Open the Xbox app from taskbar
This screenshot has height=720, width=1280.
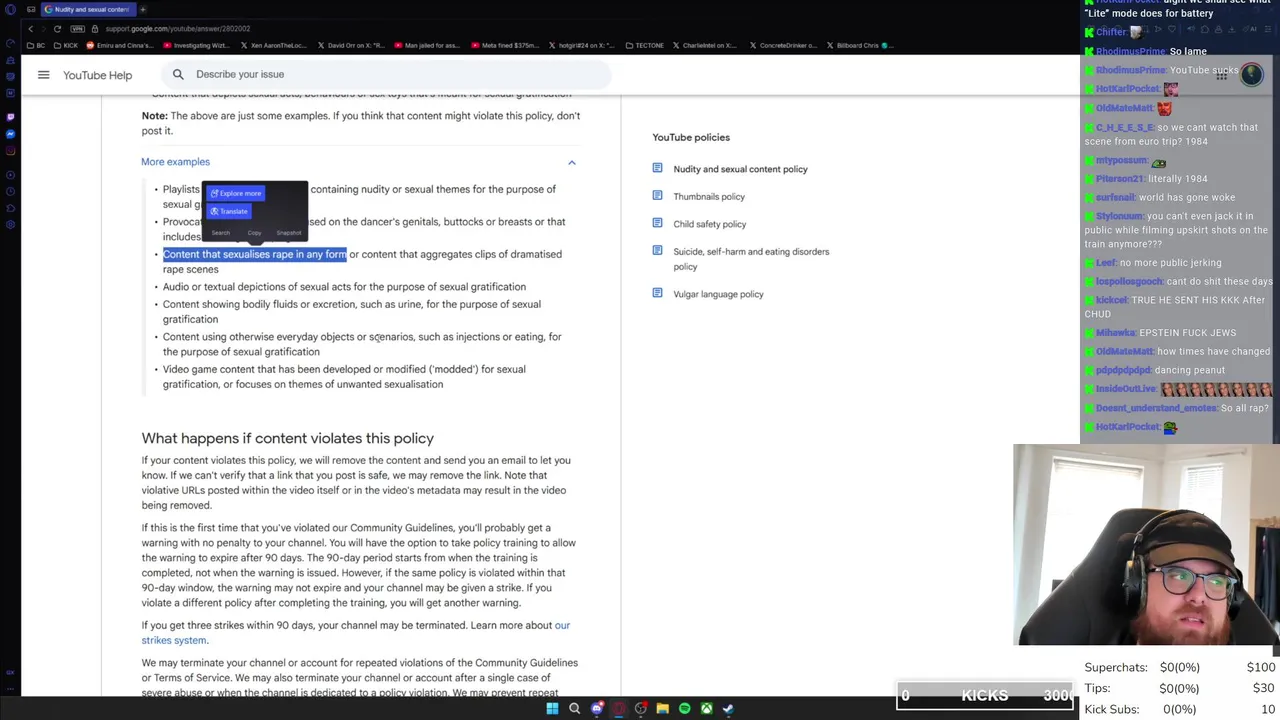tap(706, 709)
